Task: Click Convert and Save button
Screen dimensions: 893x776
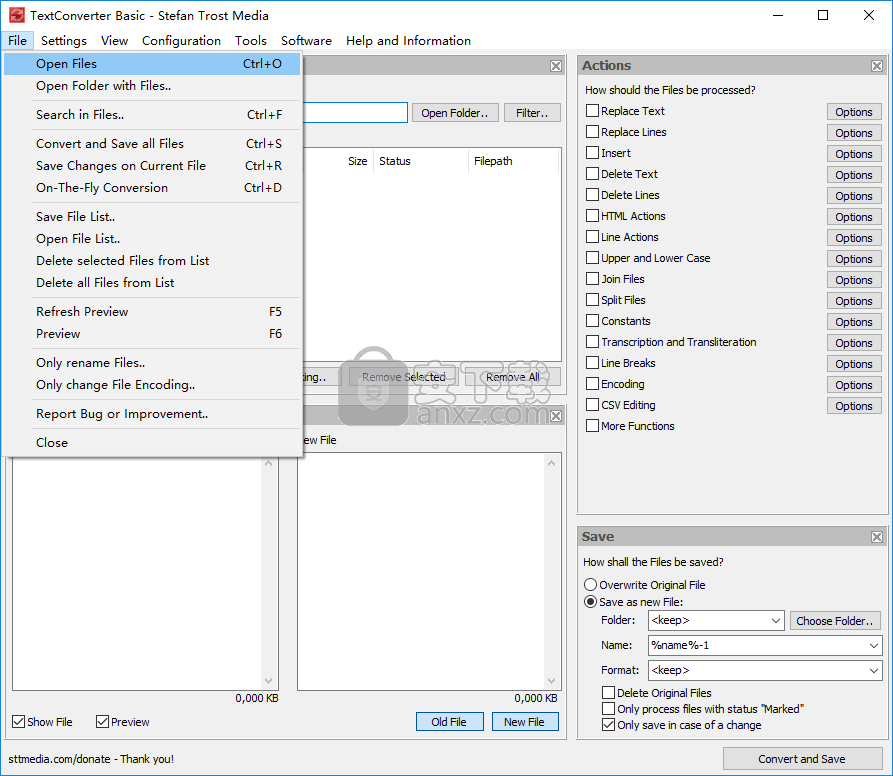Action: click(802, 759)
